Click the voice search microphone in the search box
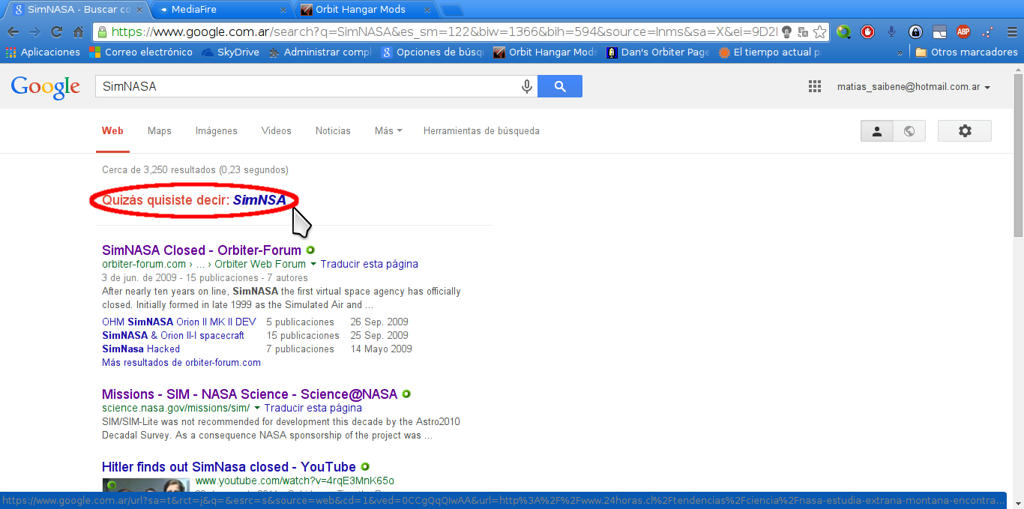This screenshot has height=509, width=1024. point(526,86)
